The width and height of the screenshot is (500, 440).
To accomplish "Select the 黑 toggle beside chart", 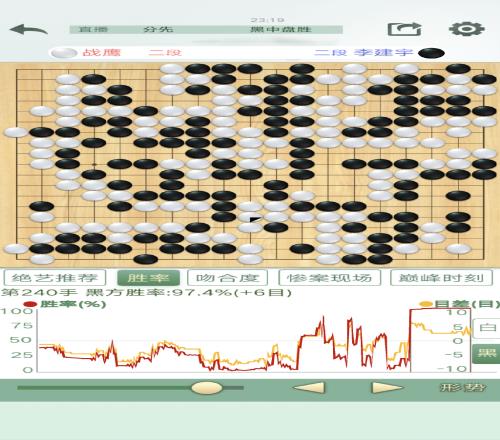I will point(487,353).
